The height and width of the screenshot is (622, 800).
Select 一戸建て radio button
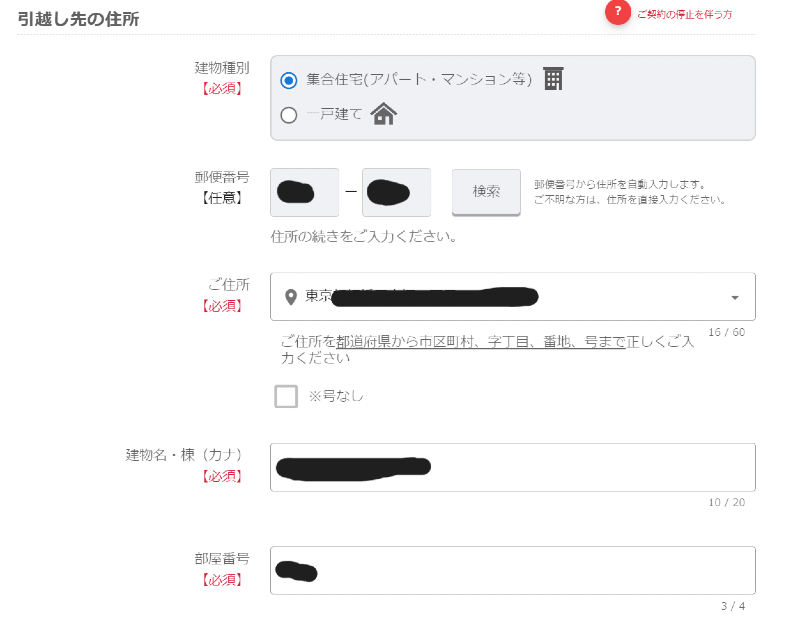click(289, 115)
